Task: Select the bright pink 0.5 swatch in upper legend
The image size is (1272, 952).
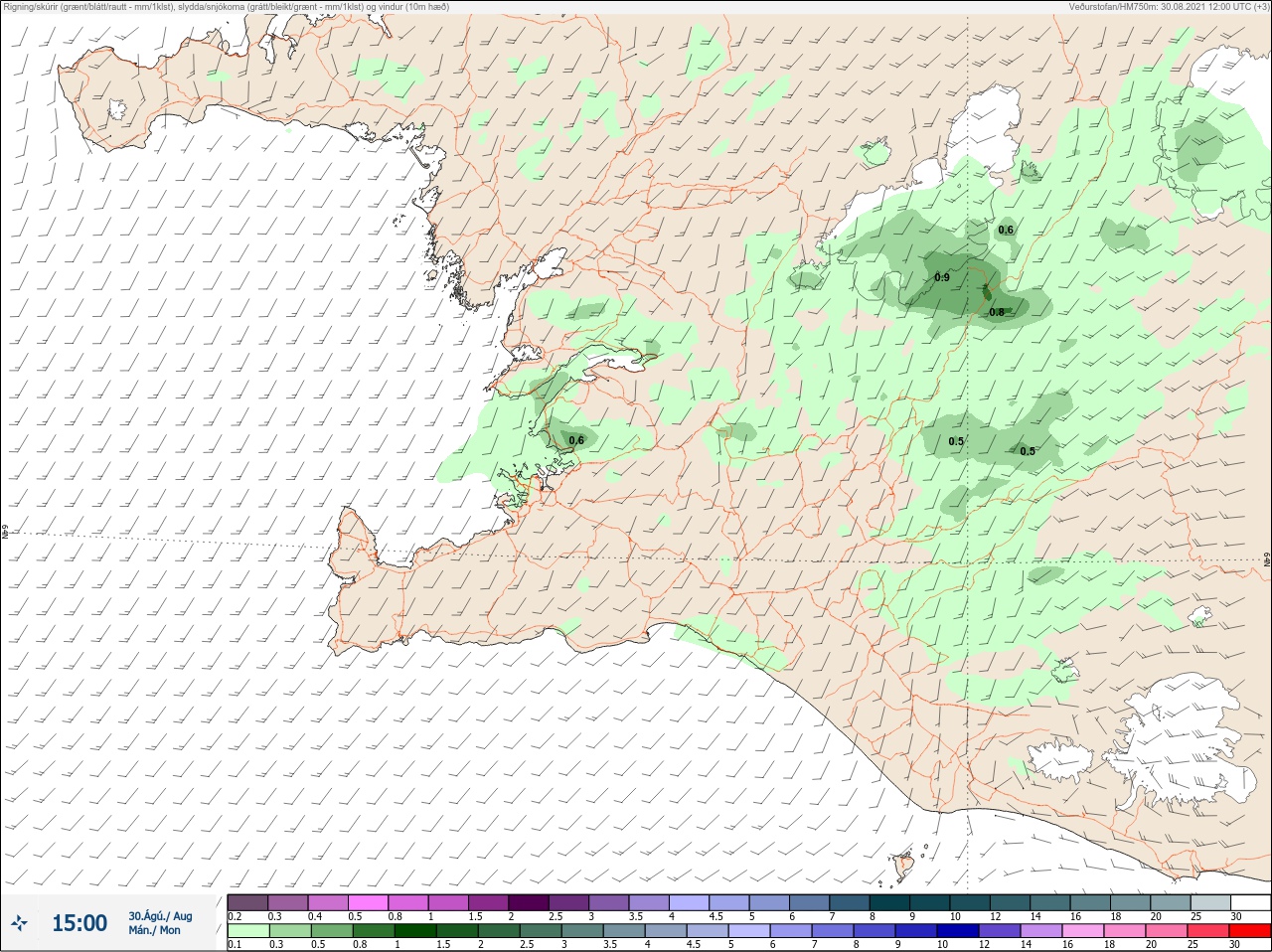Action: (368, 902)
